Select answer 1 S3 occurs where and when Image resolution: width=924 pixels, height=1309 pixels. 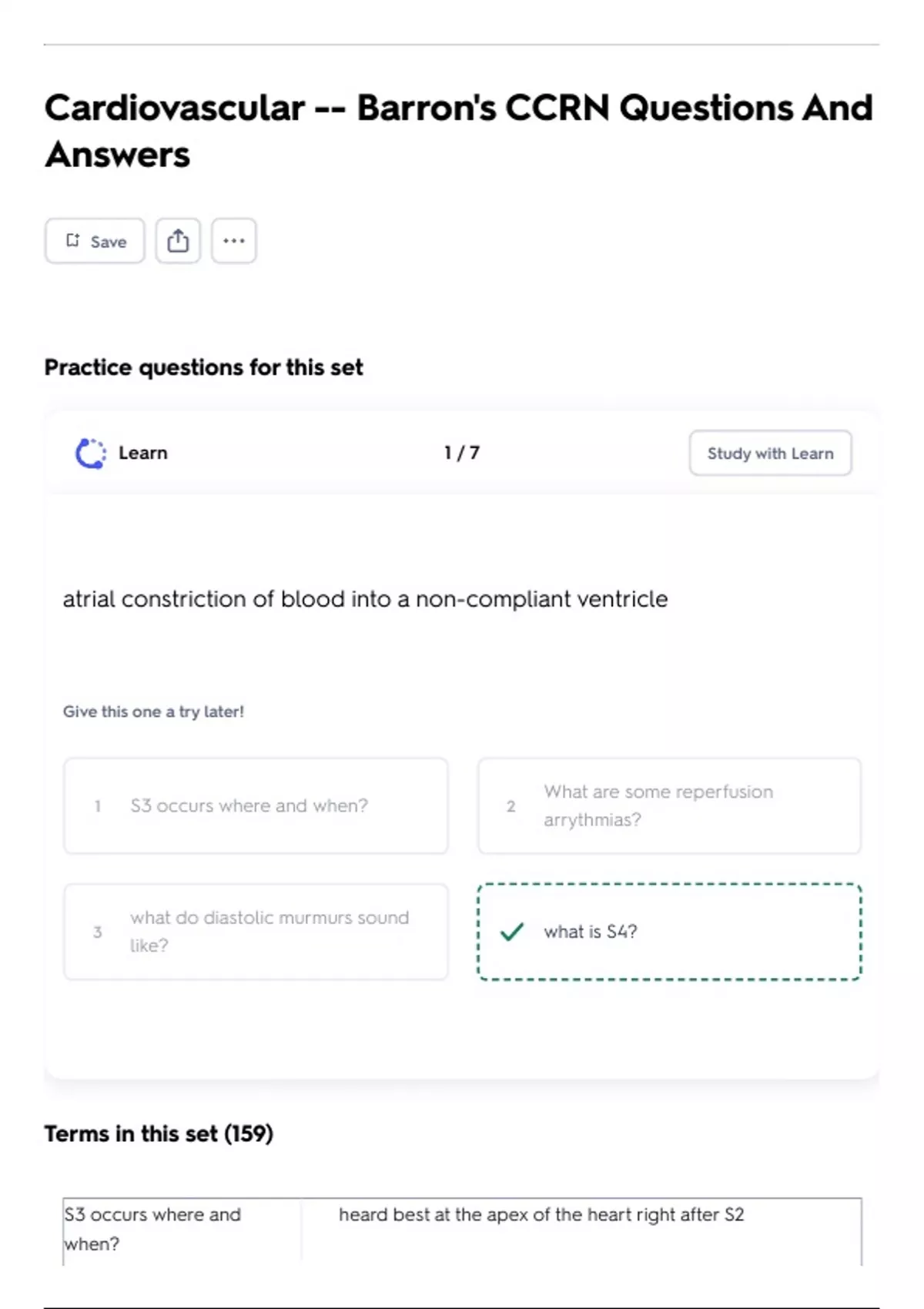[256, 805]
